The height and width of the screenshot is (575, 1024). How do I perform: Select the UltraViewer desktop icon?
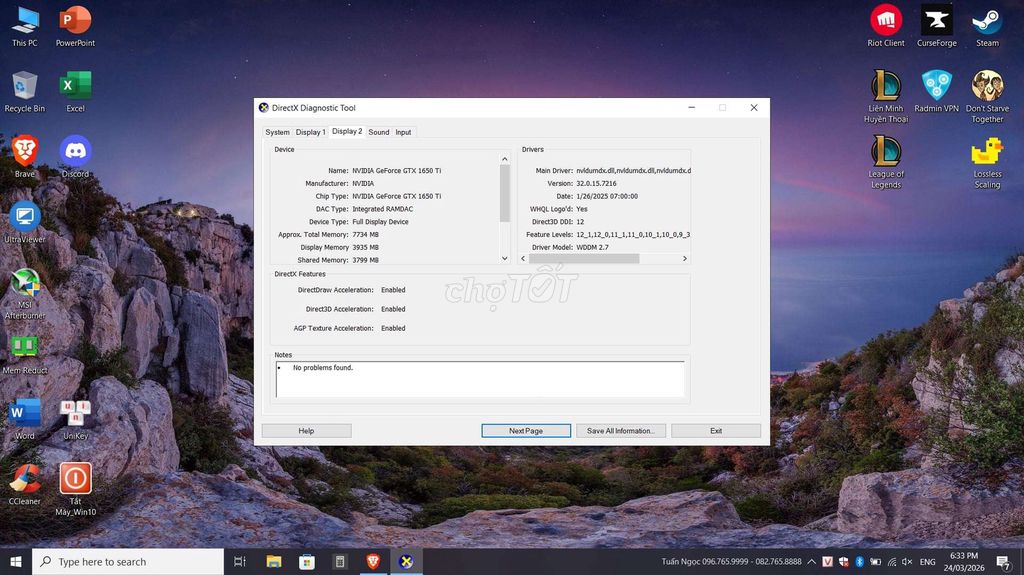pyautogui.click(x=25, y=222)
